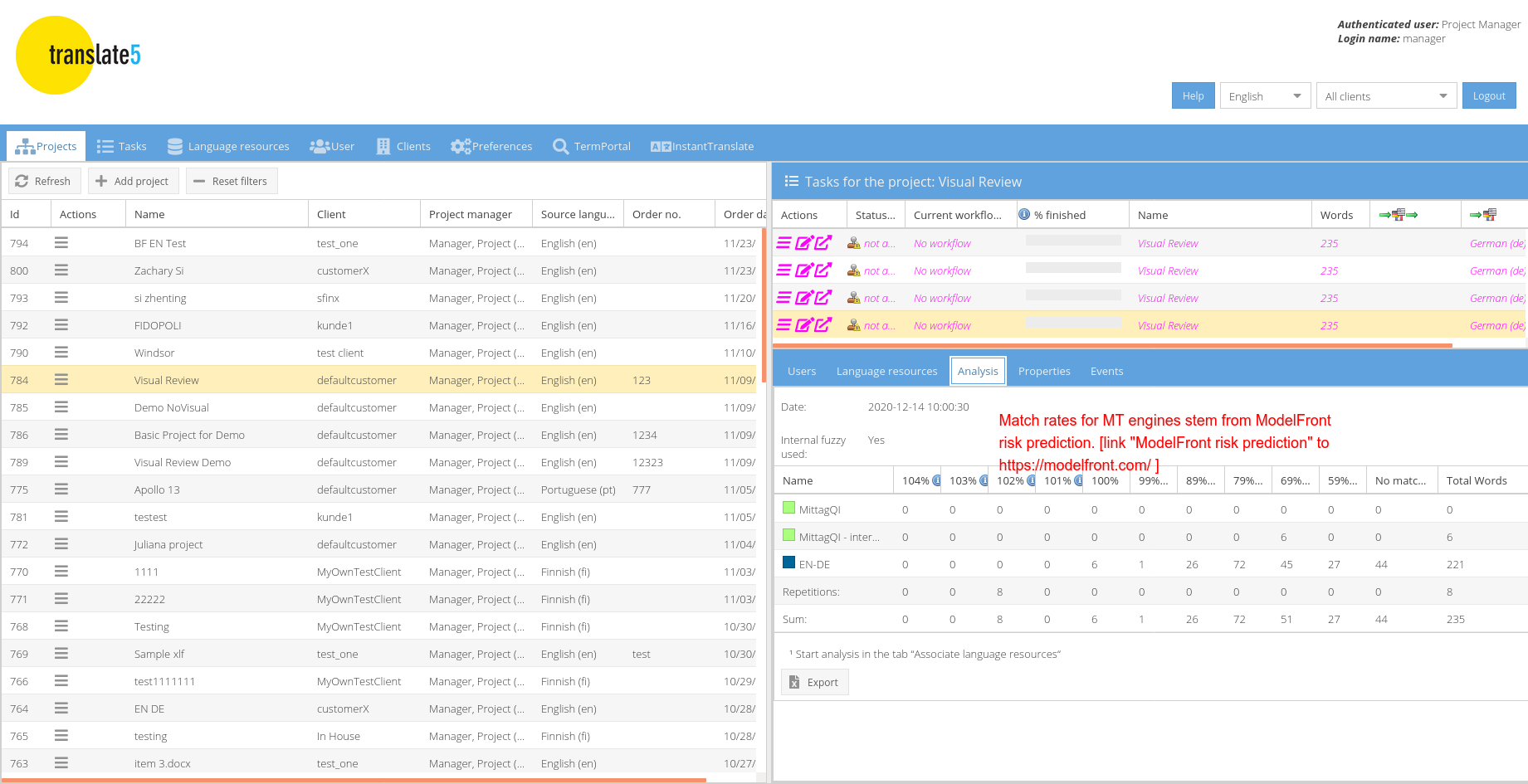Open actions menu for project Visual Review

[61, 380]
